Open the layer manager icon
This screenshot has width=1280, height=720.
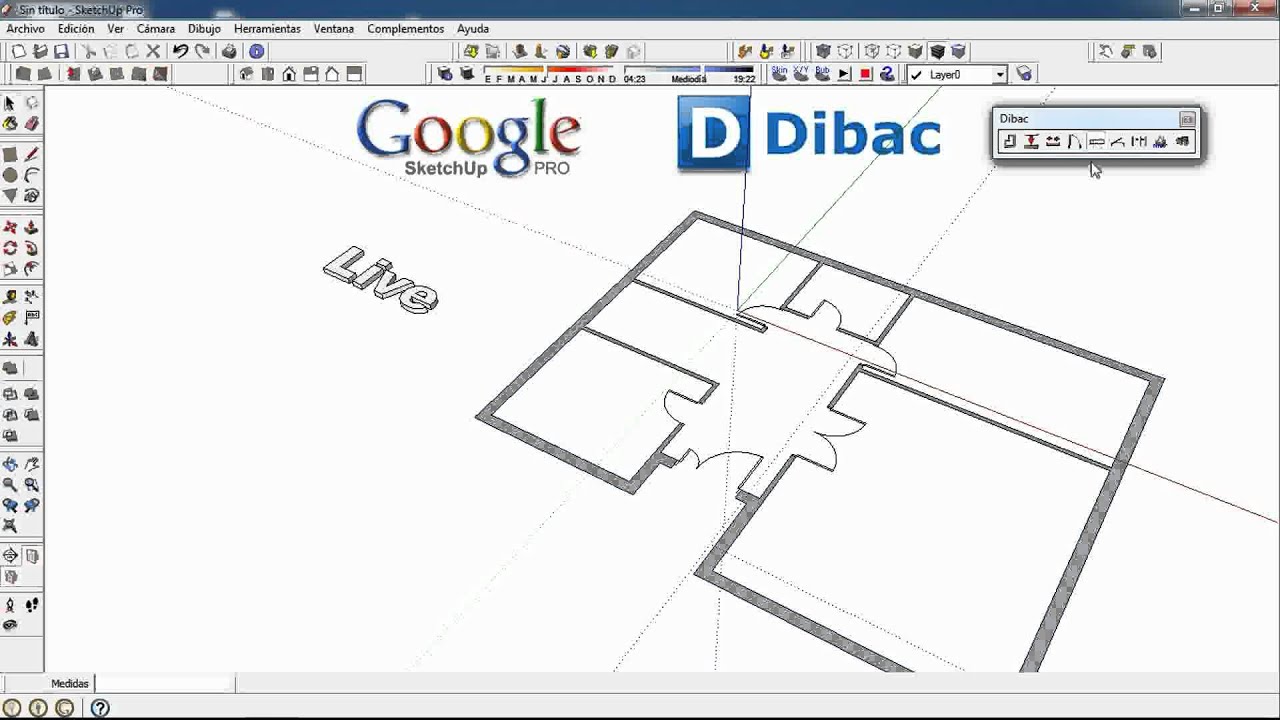pos(1024,74)
